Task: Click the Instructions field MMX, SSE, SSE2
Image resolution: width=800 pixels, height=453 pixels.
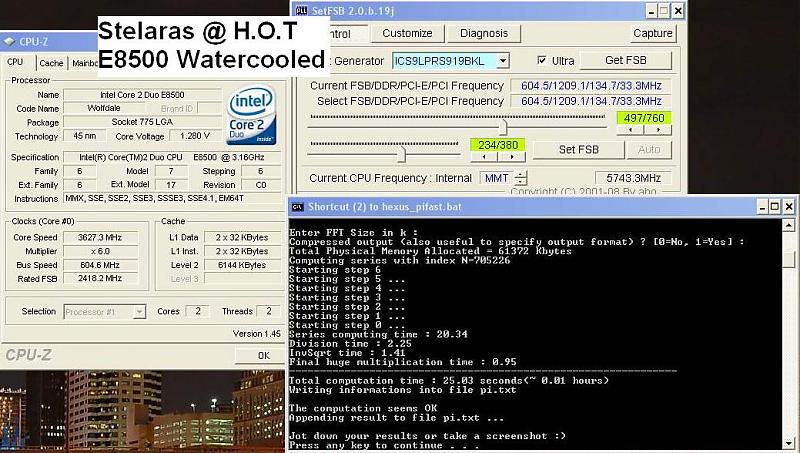Action: (172, 198)
